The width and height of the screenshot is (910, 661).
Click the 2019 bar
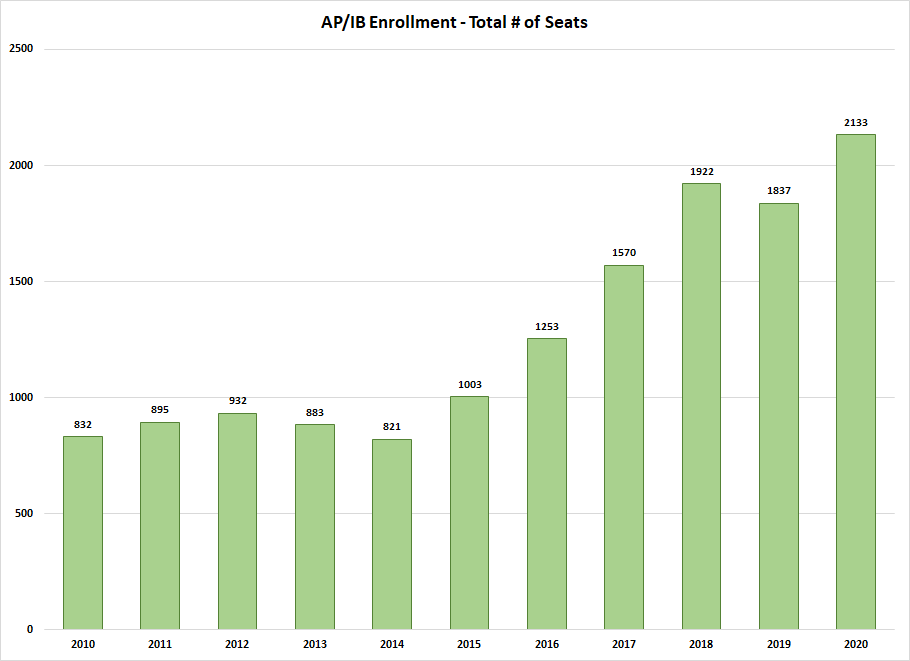[779, 416]
